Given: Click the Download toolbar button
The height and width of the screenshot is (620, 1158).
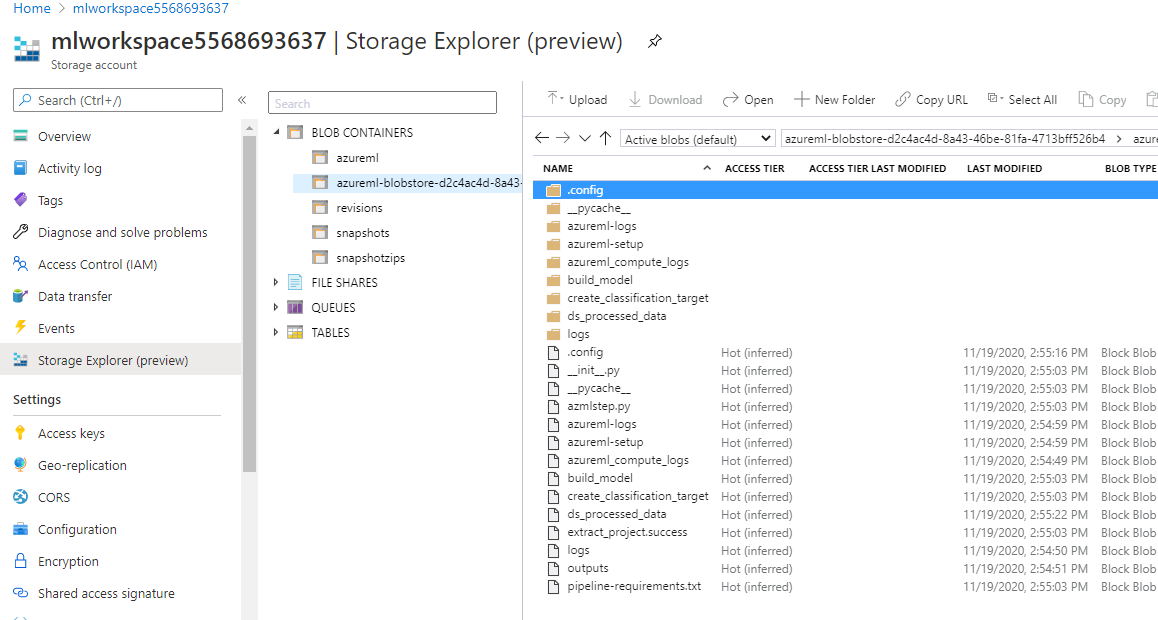Looking at the screenshot, I should (665, 100).
